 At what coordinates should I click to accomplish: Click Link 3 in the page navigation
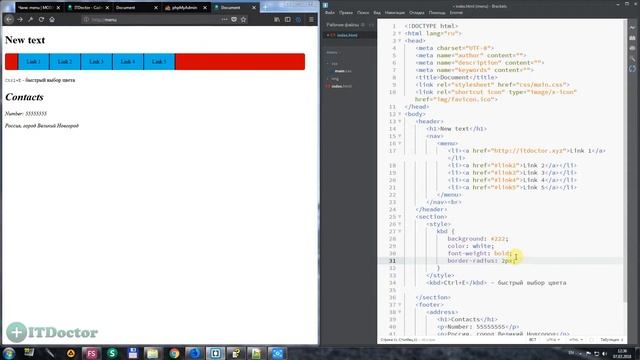pyautogui.click(x=96, y=62)
